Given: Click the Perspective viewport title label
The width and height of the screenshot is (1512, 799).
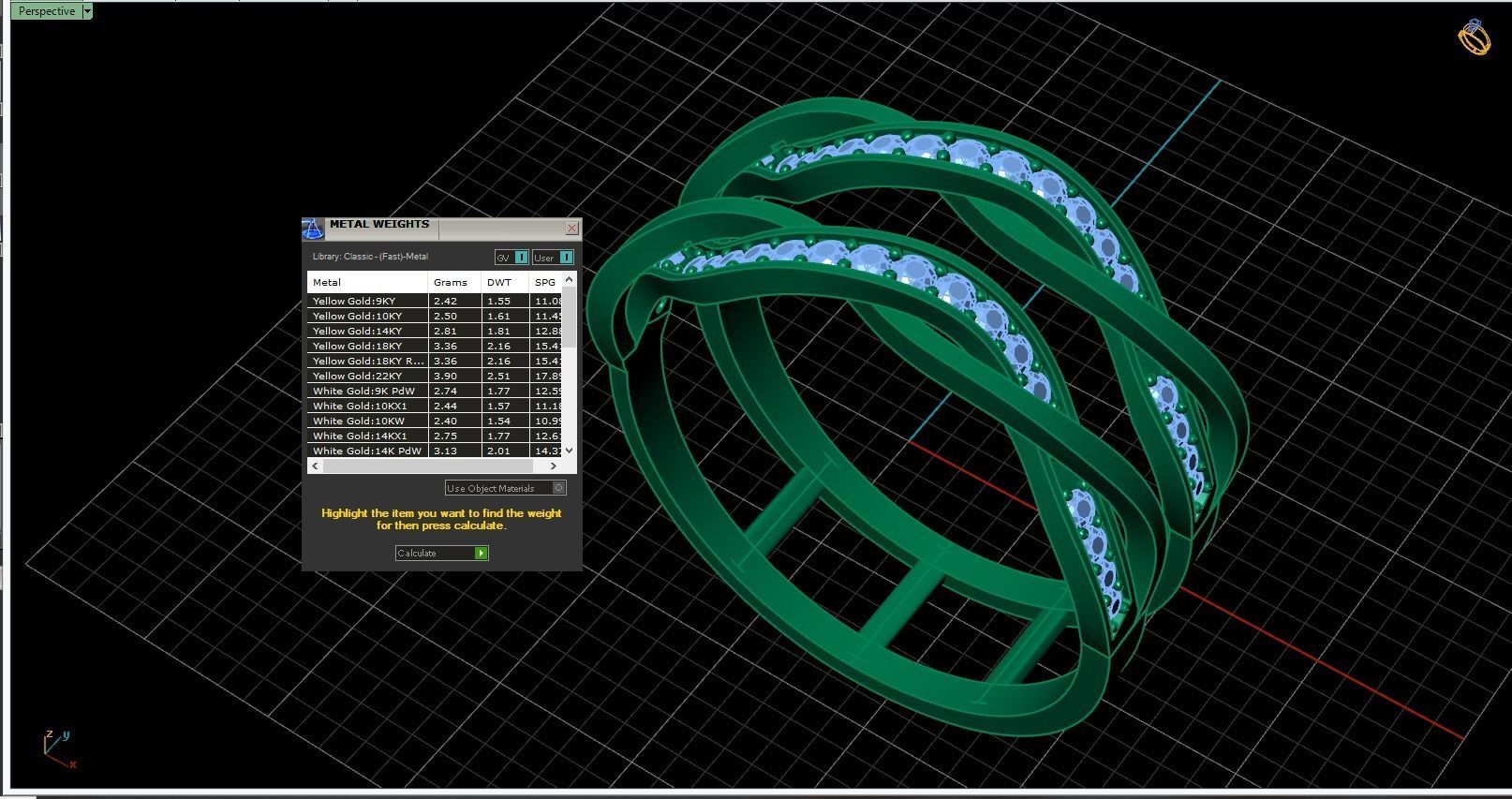Looking at the screenshot, I should tap(46, 11).
